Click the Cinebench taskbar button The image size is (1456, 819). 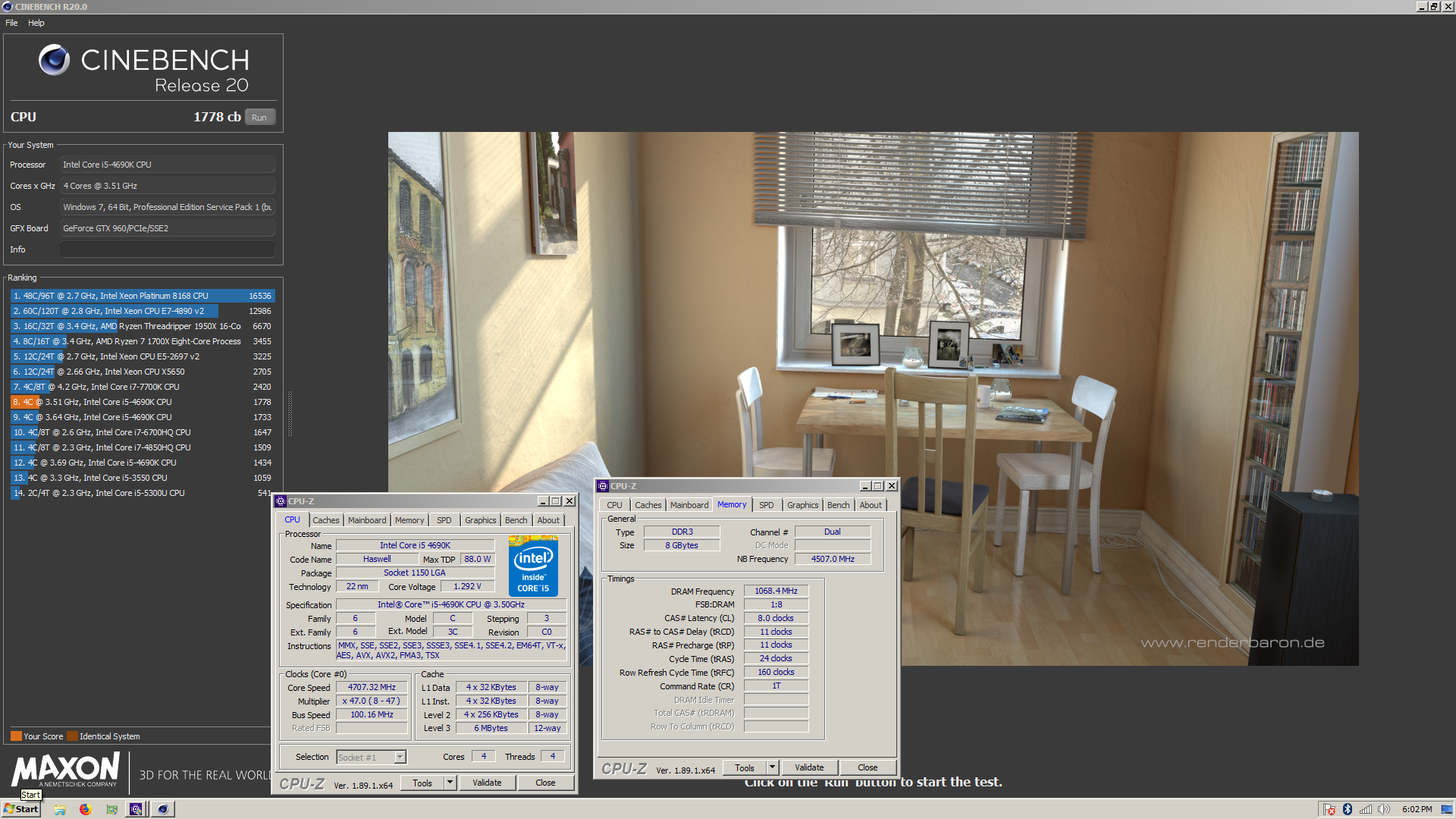coord(162,809)
